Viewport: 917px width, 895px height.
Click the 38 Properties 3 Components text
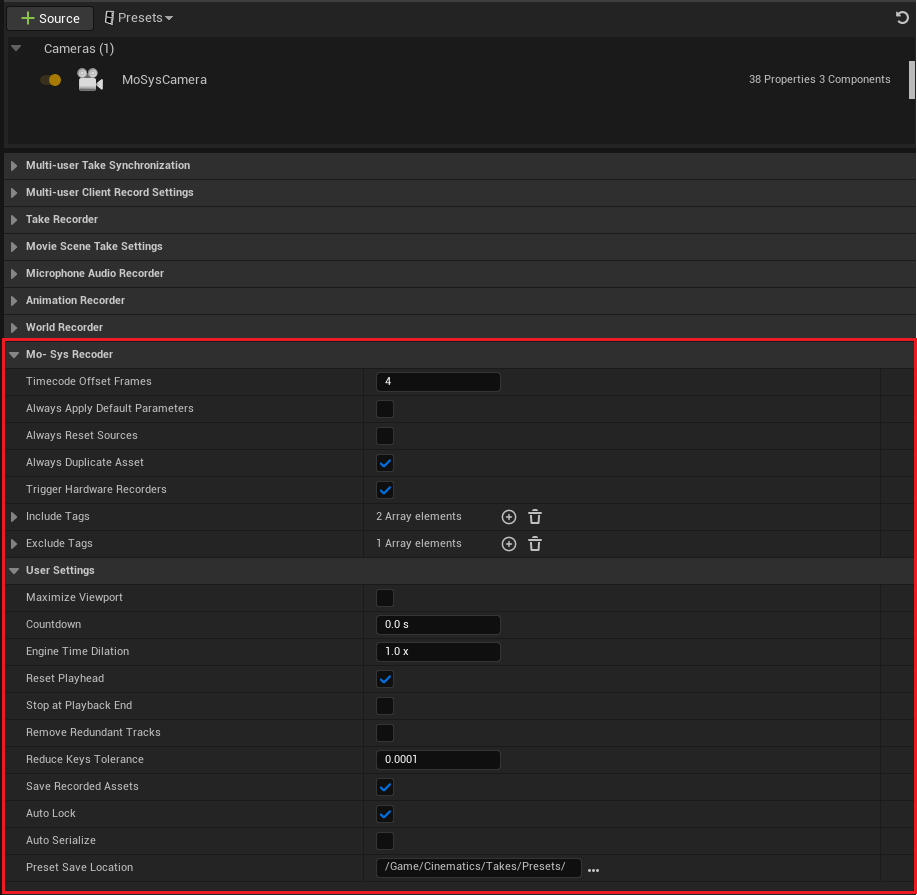click(x=819, y=80)
